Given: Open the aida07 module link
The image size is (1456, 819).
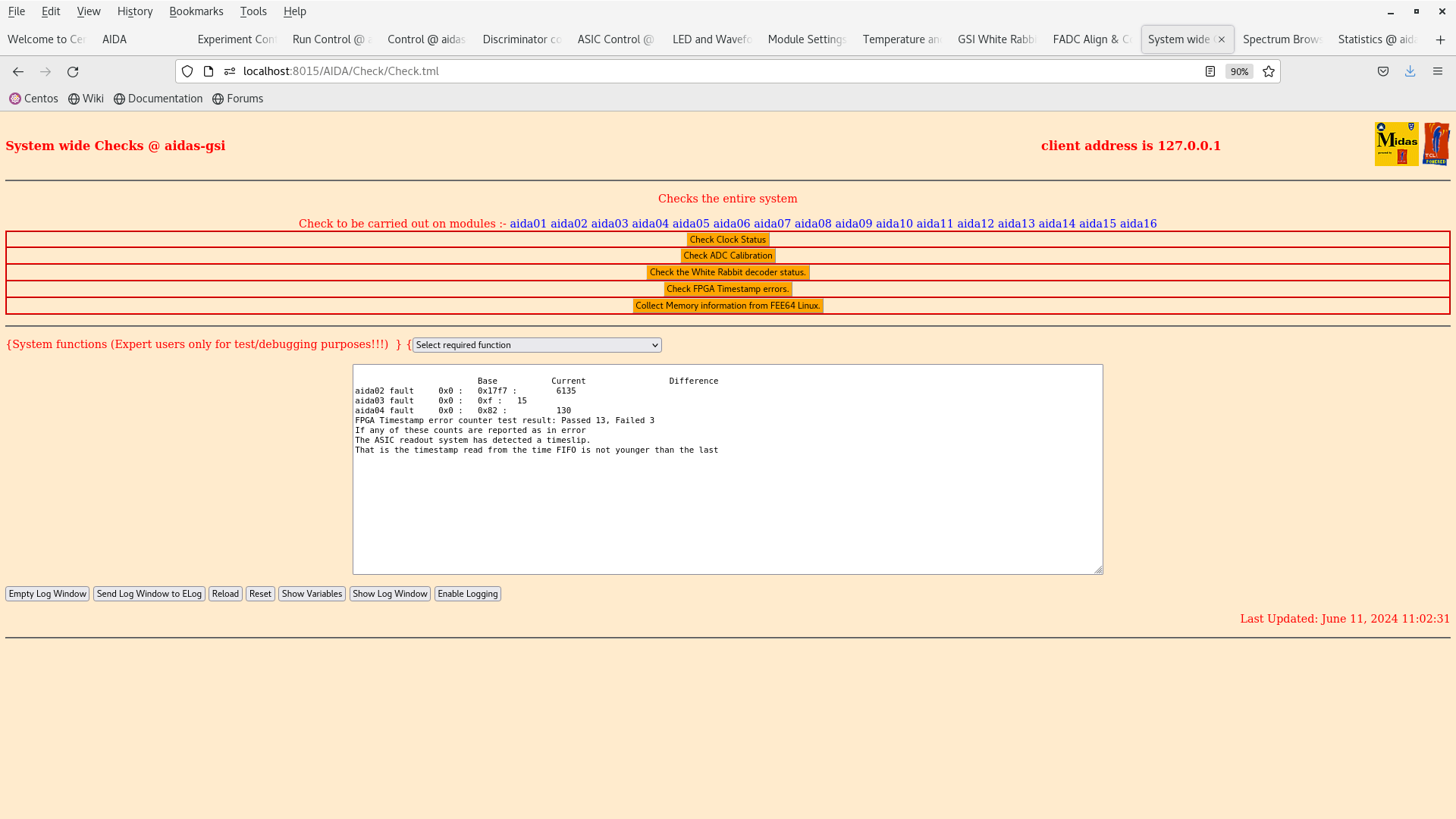Looking at the screenshot, I should [772, 224].
